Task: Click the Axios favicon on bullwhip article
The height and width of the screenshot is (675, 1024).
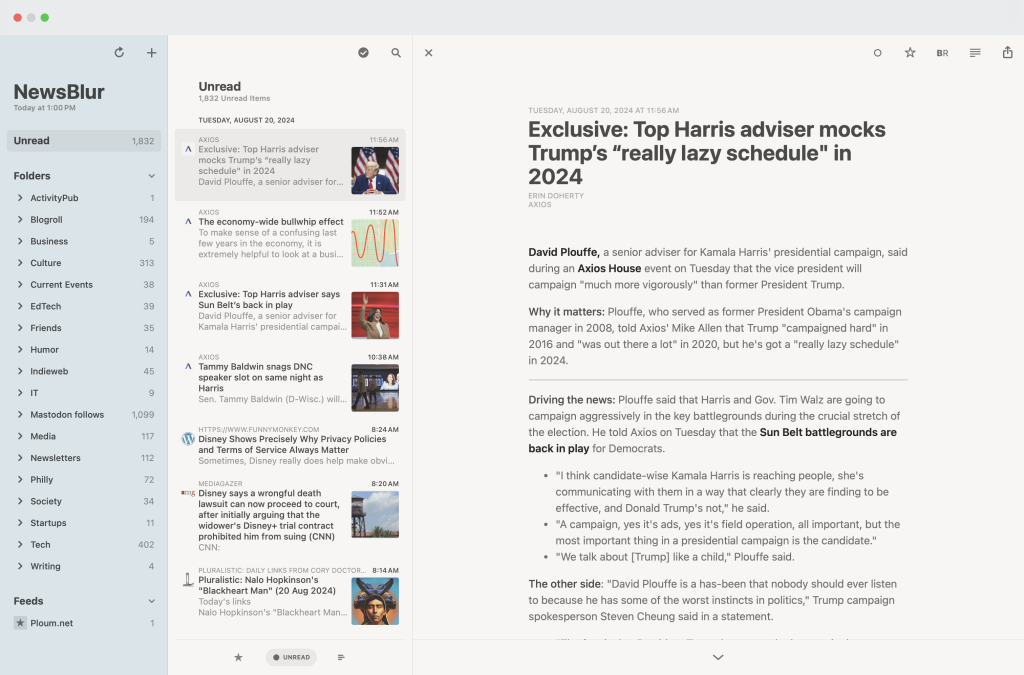Action: pos(188,221)
